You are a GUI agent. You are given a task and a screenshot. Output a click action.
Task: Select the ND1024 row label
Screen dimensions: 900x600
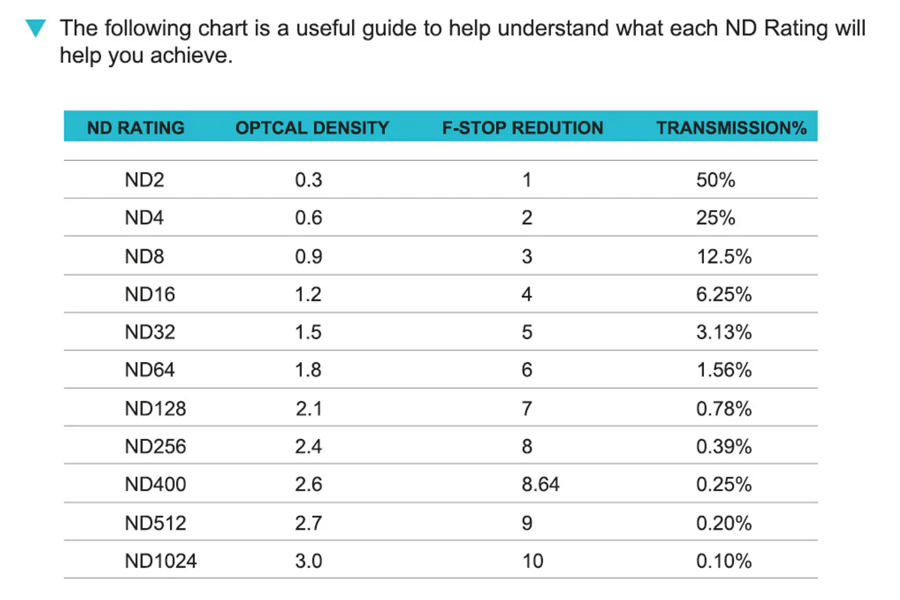[161, 560]
